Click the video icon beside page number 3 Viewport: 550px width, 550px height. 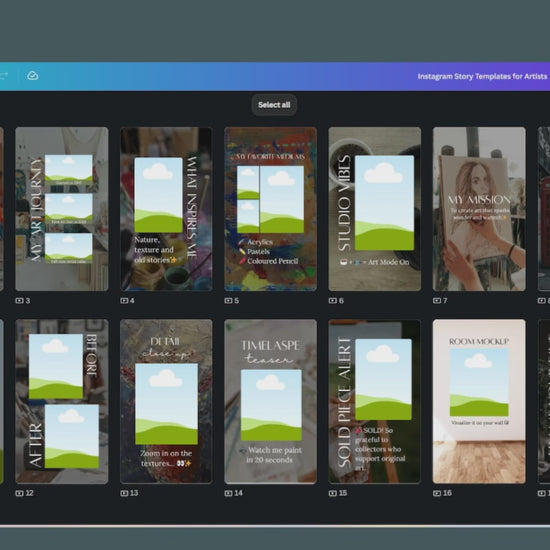[19, 301]
